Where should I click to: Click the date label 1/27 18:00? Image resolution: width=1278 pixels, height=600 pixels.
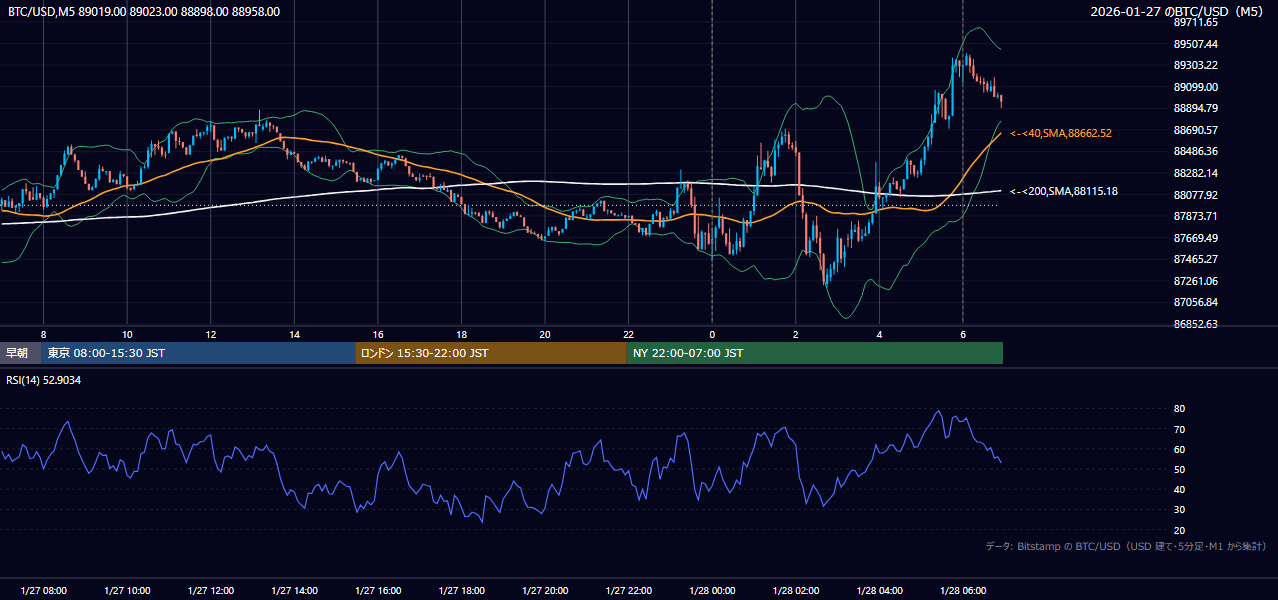click(x=461, y=591)
